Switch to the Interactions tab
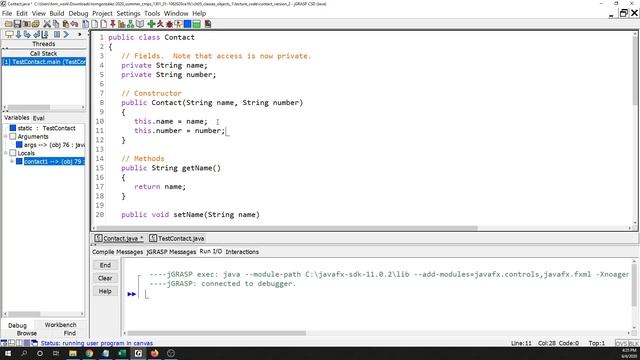 click(242, 252)
